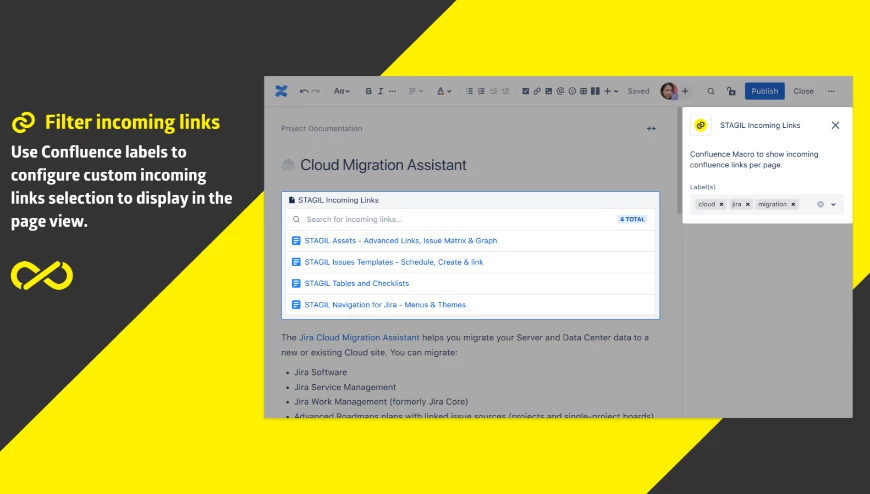870x494 pixels.
Task: Click the STAGIL Incoming Links macro icon
Action: tap(701, 125)
